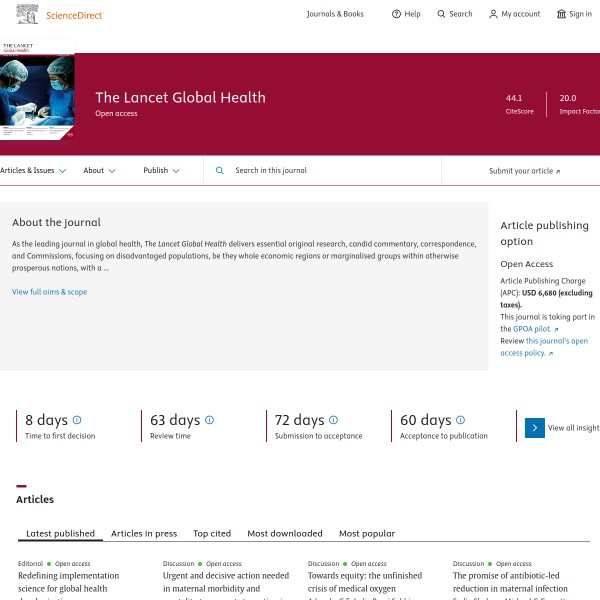Click info icon next to 8 days
The image size is (600, 600).
(77, 420)
